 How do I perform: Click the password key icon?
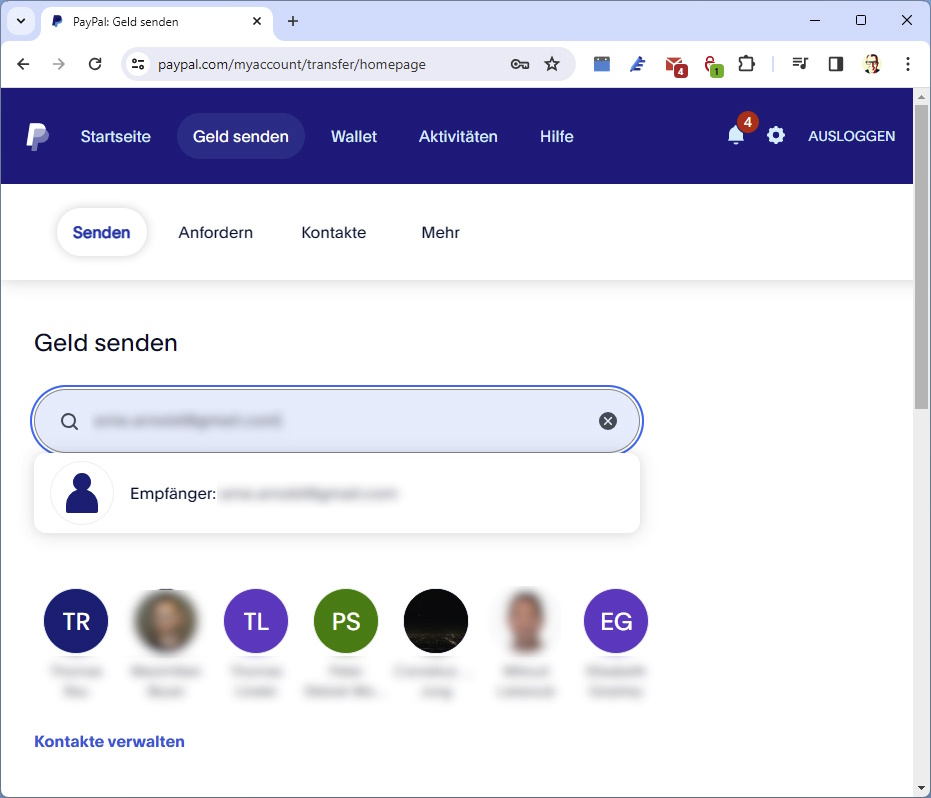519,64
